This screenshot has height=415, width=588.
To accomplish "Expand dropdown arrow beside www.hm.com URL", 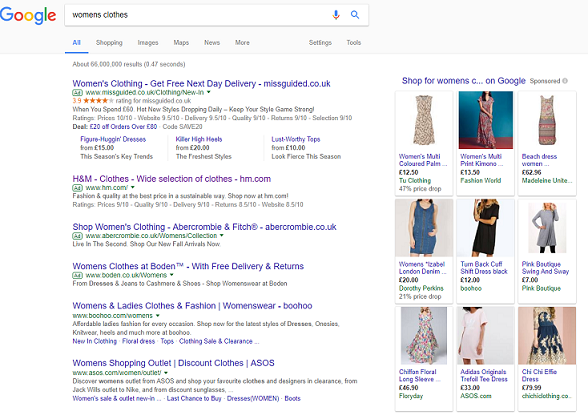I will [132, 187].
